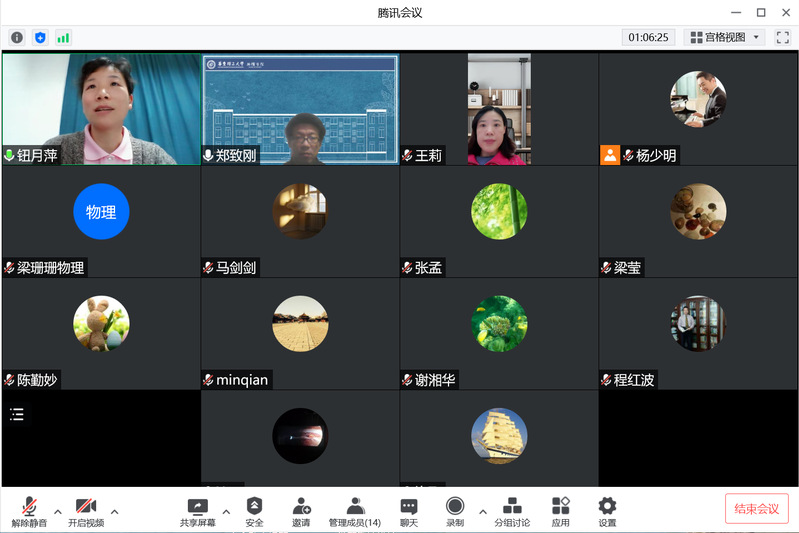
Task: Start recording with 录制 button
Action: point(455,511)
